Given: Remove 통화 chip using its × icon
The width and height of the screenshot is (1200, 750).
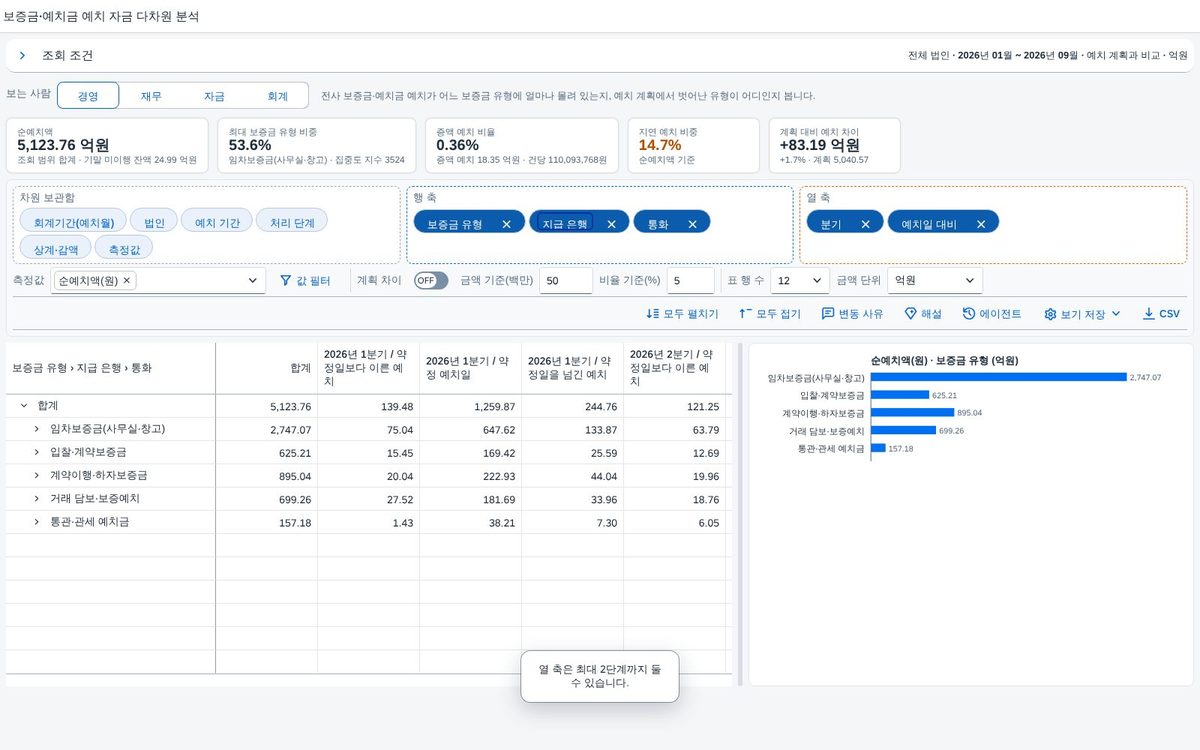Looking at the screenshot, I should [692, 224].
